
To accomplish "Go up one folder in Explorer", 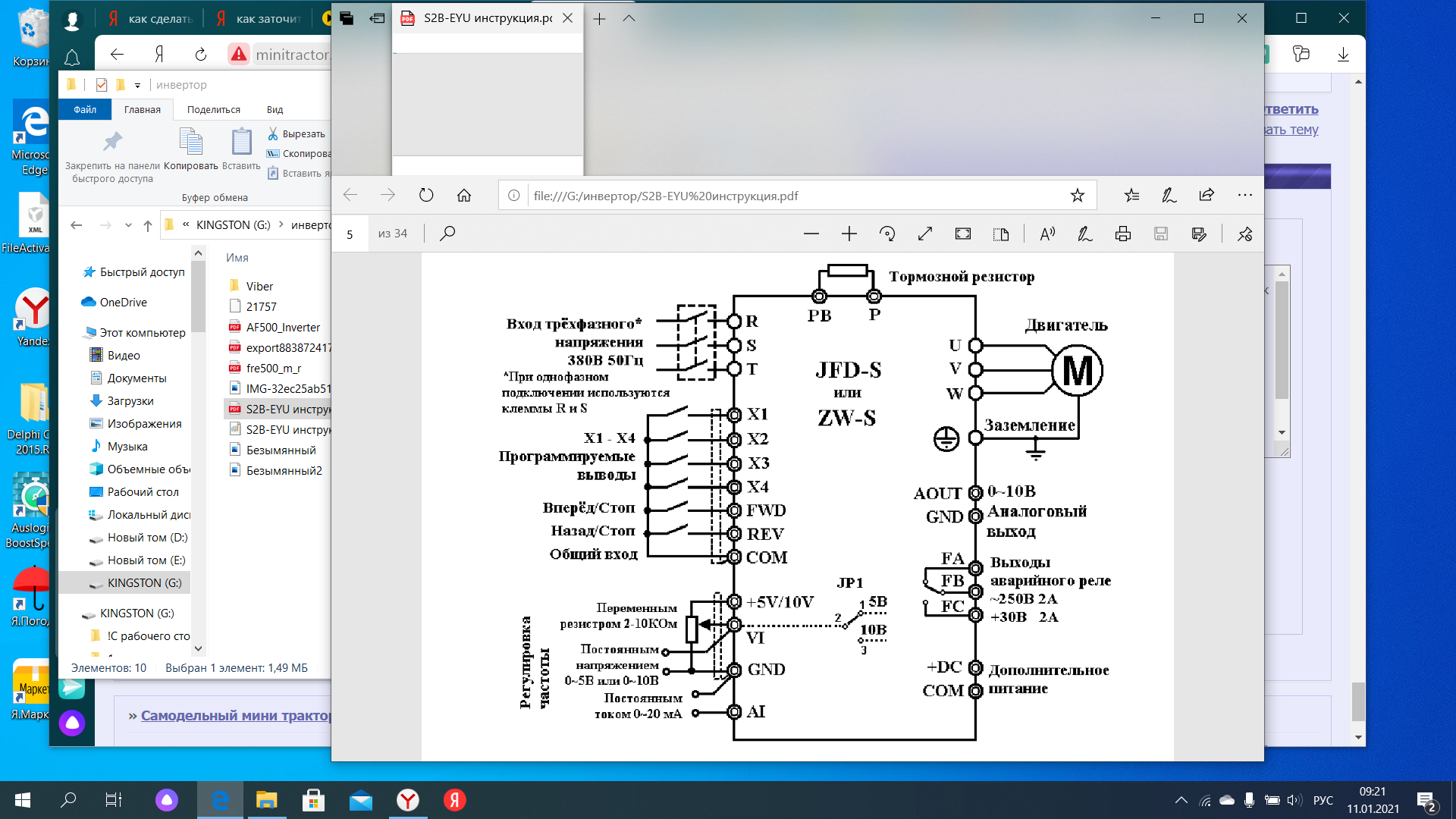I will tap(148, 224).
